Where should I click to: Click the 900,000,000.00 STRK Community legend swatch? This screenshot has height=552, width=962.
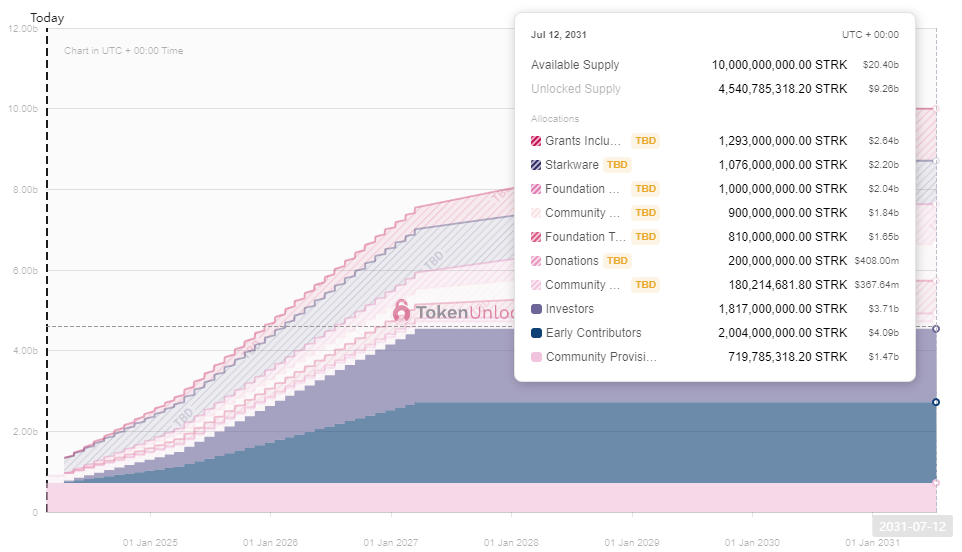tap(537, 213)
